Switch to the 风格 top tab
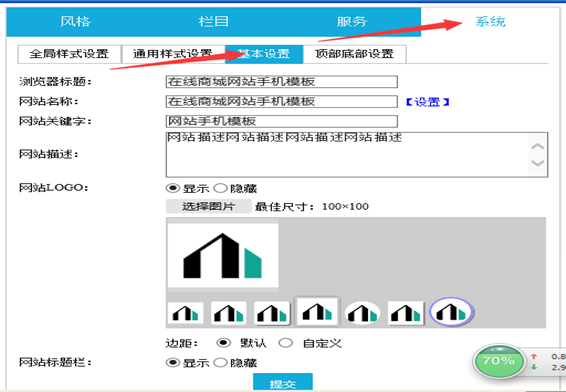This screenshot has height=392, width=566. [x=75, y=22]
